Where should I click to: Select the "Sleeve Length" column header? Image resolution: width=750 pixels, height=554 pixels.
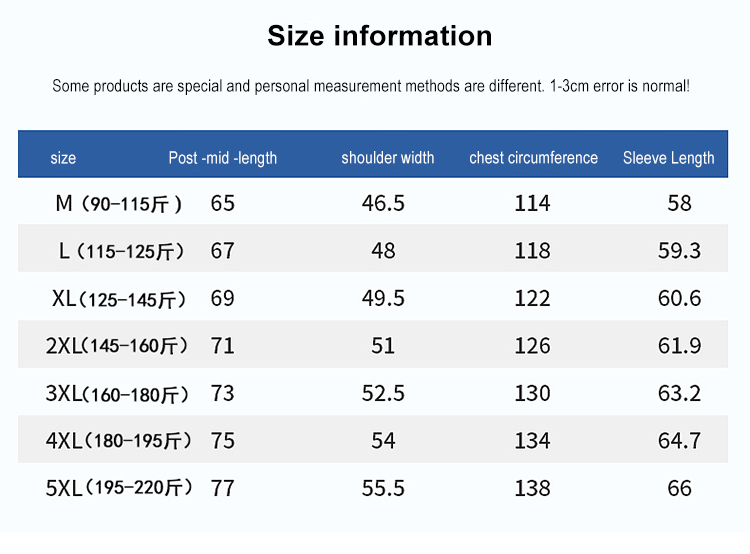pyautogui.click(x=668, y=158)
